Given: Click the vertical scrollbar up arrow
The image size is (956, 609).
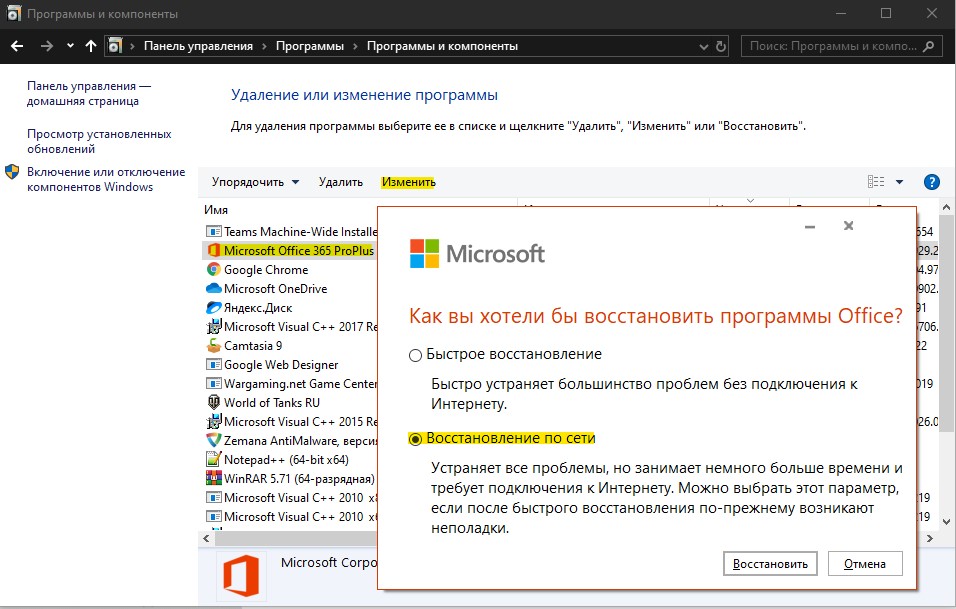Looking at the screenshot, I should point(946,207).
